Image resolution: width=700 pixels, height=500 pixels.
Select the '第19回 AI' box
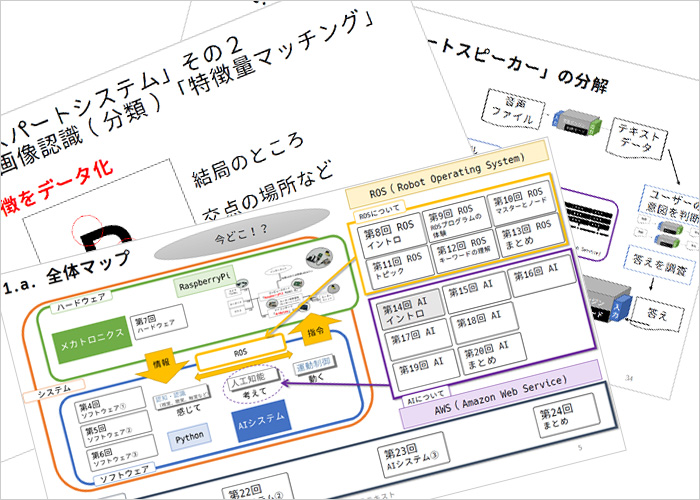pyautogui.click(x=424, y=369)
